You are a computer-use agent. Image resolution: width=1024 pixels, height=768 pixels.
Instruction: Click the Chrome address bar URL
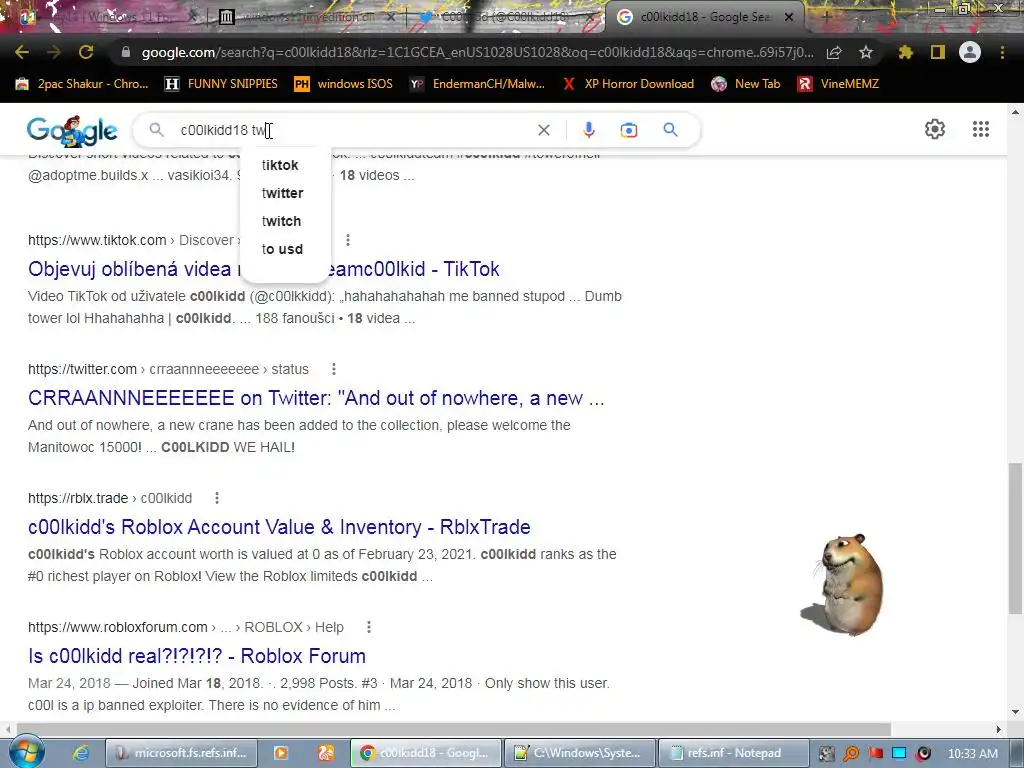point(478,52)
